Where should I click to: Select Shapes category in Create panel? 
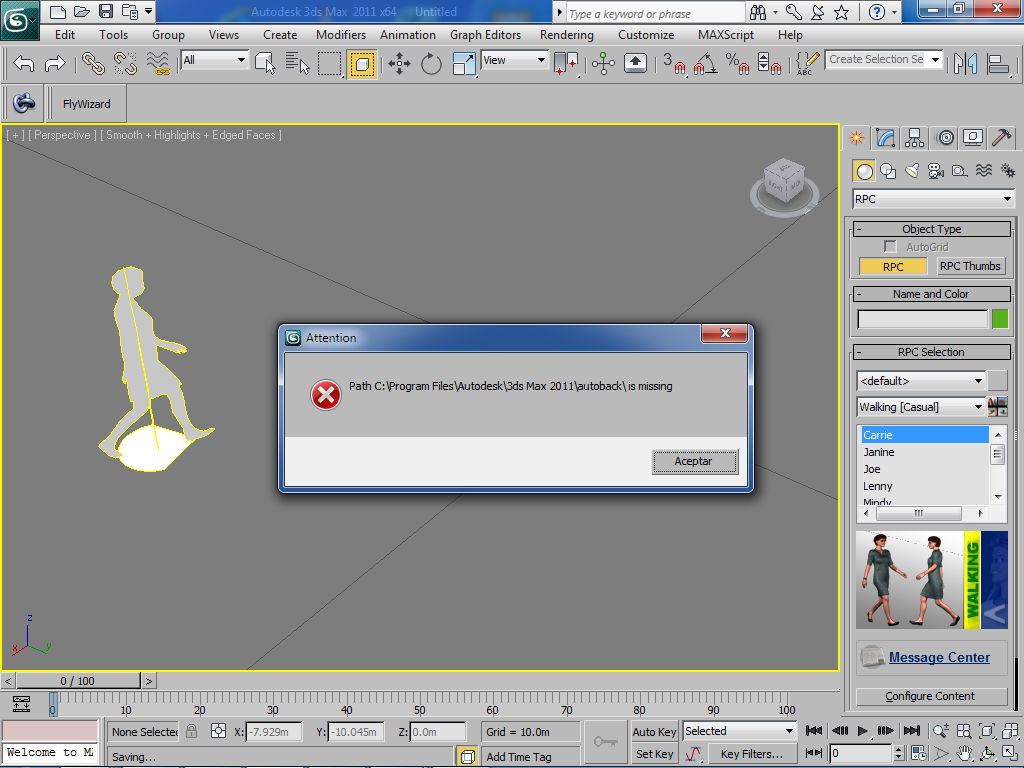pos(888,171)
